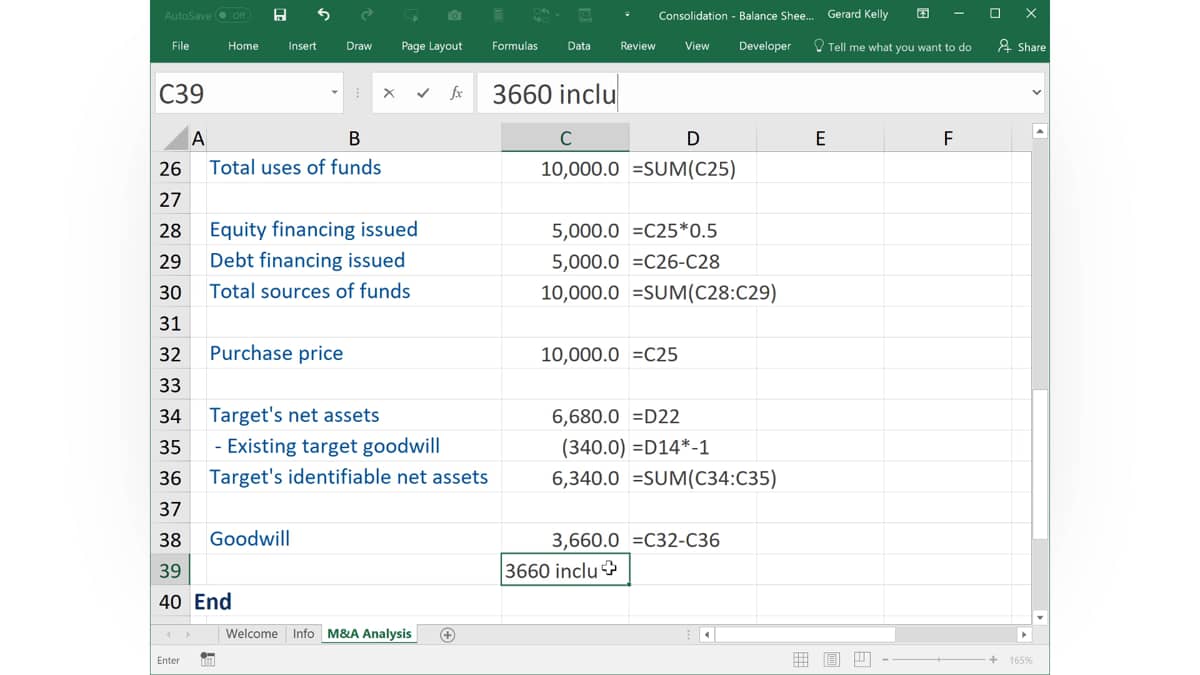Select column B header
Viewport: 1200px width, 675px height.
point(354,139)
